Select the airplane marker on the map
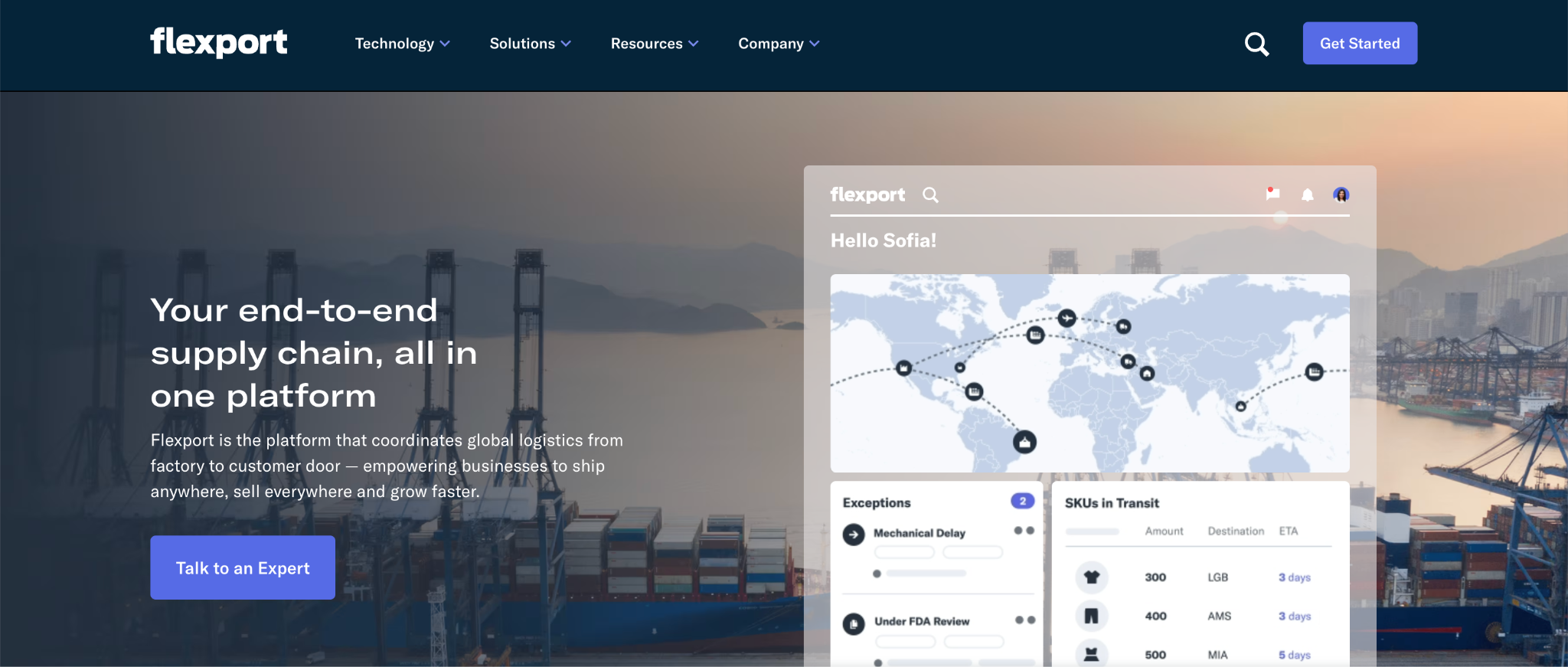The width and height of the screenshot is (1568, 667). [x=1067, y=318]
